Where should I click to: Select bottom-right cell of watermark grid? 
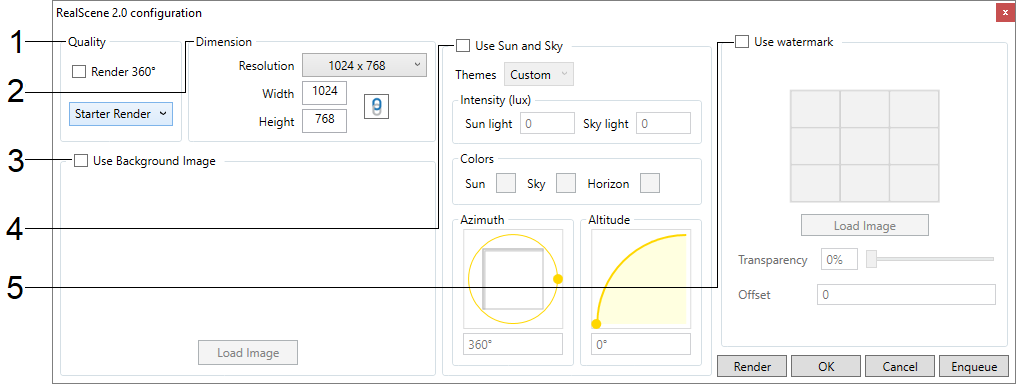point(914,183)
